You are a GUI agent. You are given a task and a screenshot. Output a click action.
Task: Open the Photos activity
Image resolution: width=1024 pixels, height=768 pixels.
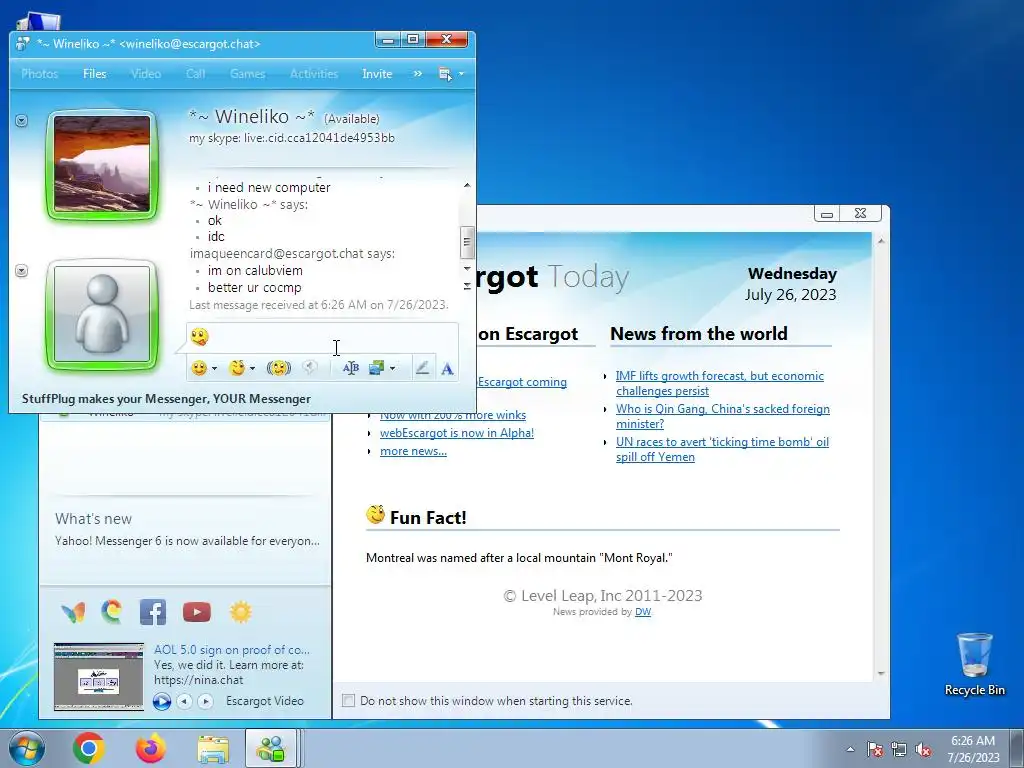[40, 74]
